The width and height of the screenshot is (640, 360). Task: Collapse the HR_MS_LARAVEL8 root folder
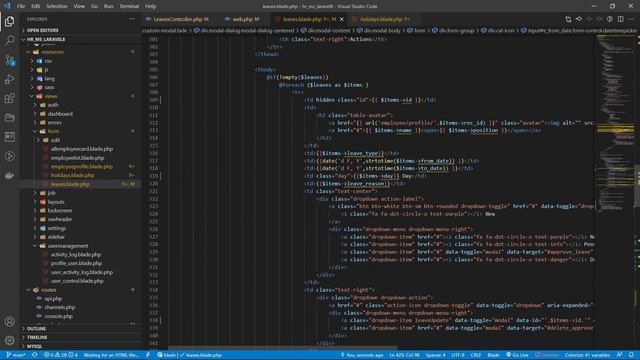point(80,39)
